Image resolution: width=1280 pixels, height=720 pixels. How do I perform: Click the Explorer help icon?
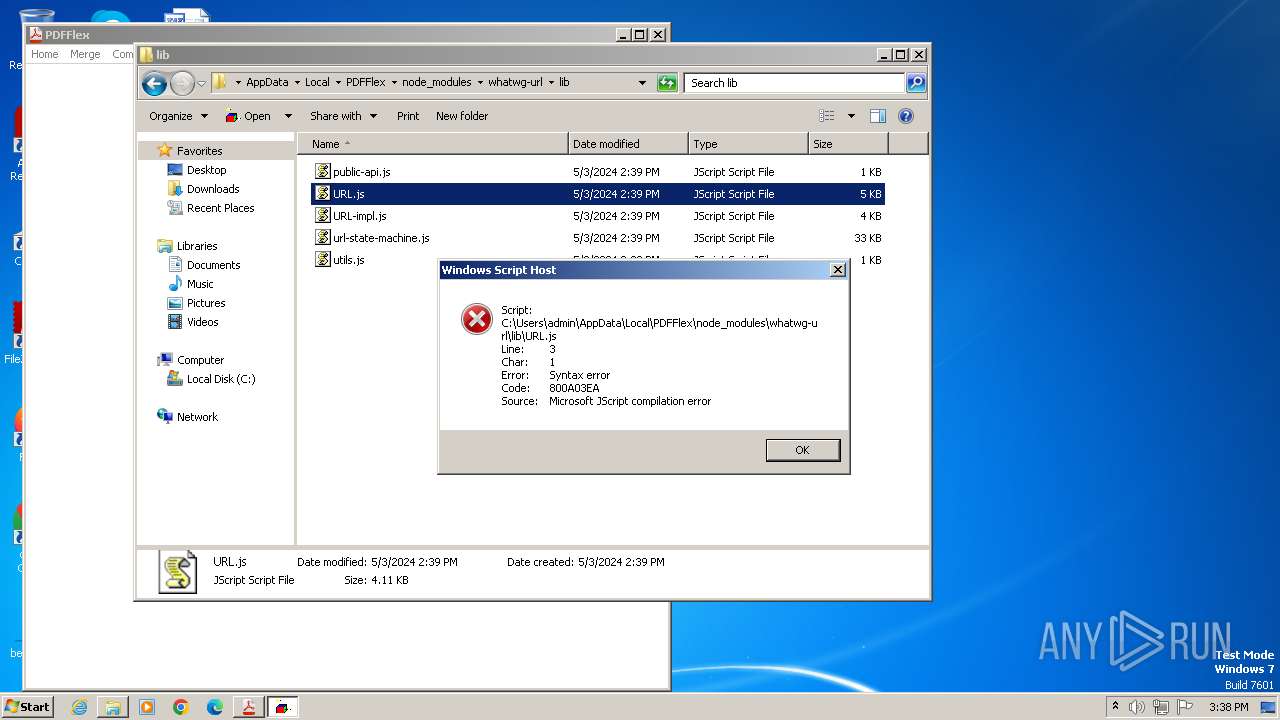(906, 116)
